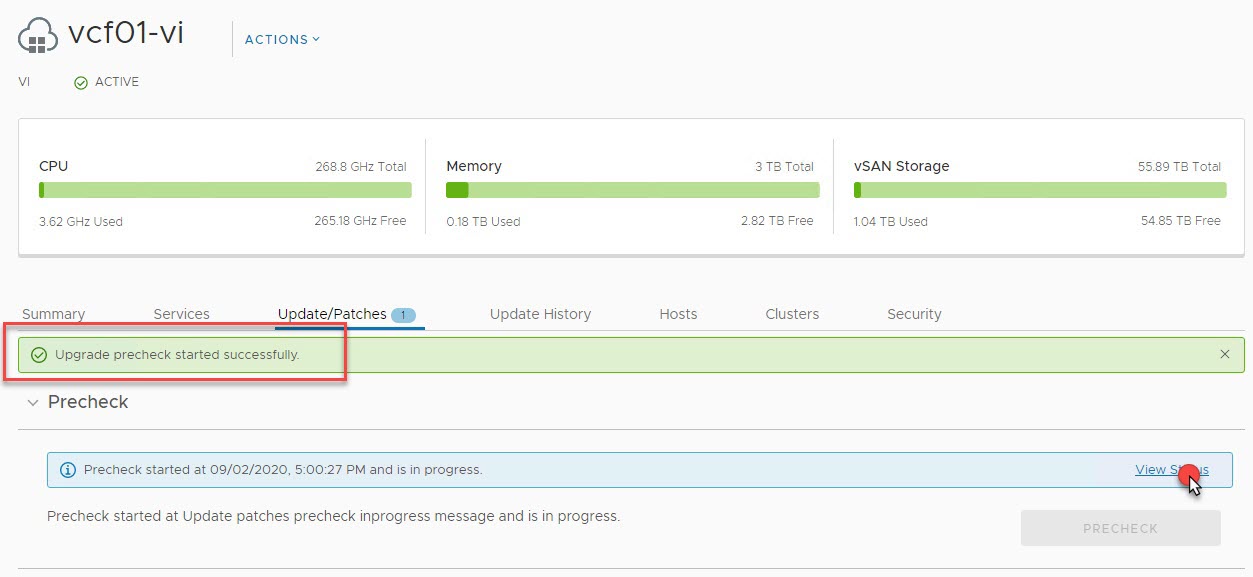The image size is (1253, 577).
Task: Click the Precheck section heading
Action: pyautogui.click(x=88, y=402)
